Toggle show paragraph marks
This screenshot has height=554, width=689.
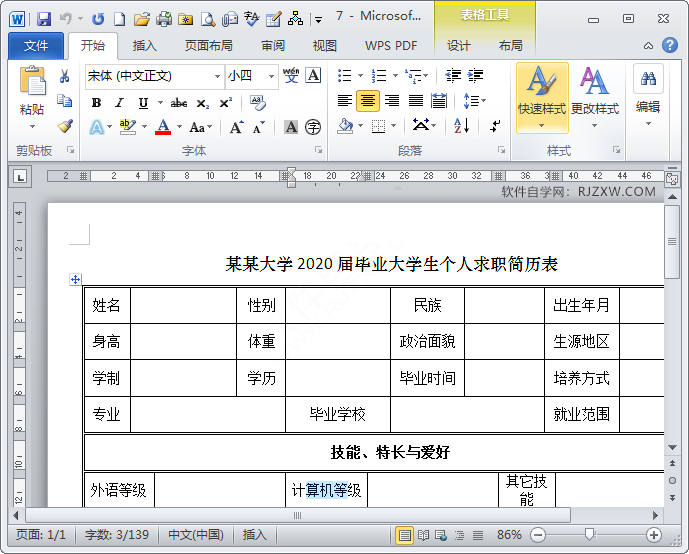[x=495, y=127]
